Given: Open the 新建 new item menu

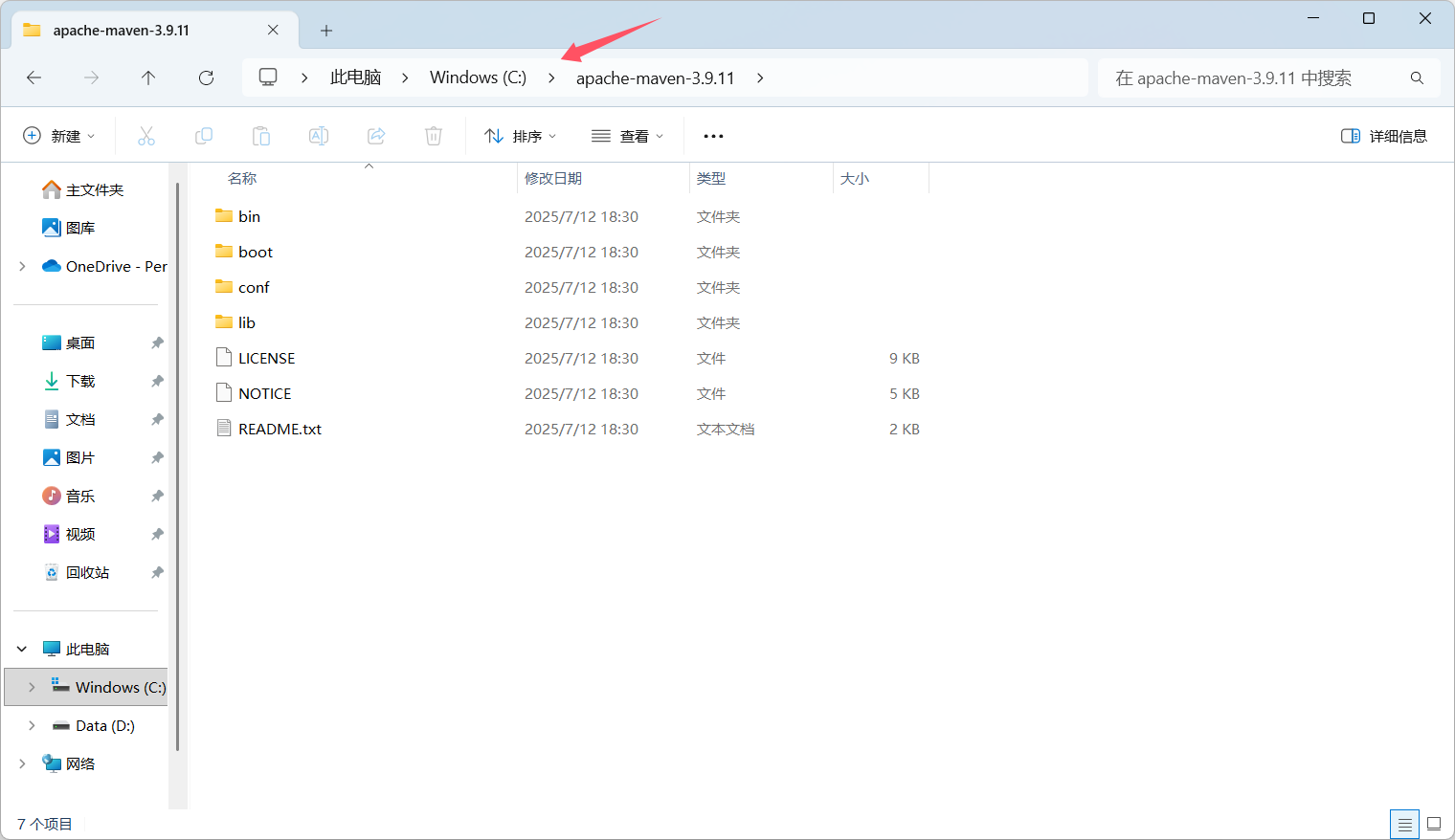Looking at the screenshot, I should pos(59,136).
